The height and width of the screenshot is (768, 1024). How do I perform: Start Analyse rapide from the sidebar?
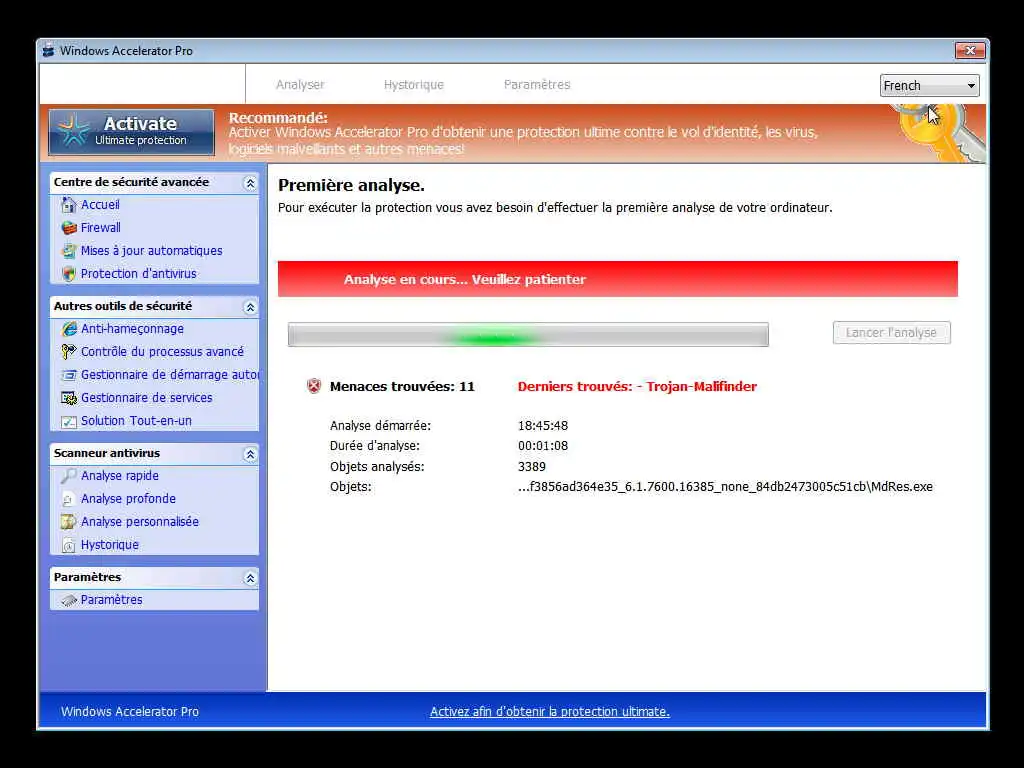(x=120, y=475)
